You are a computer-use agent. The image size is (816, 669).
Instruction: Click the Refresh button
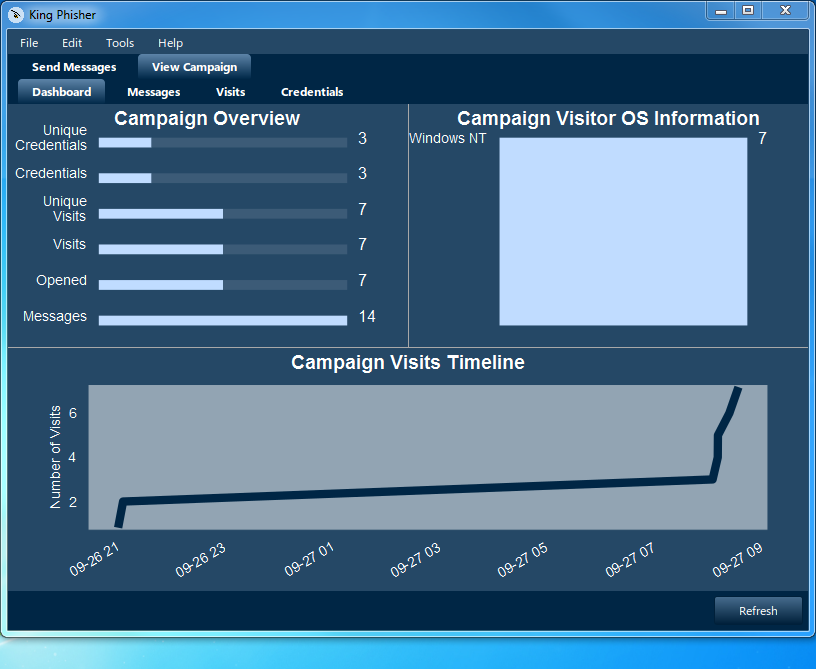(x=758, y=611)
